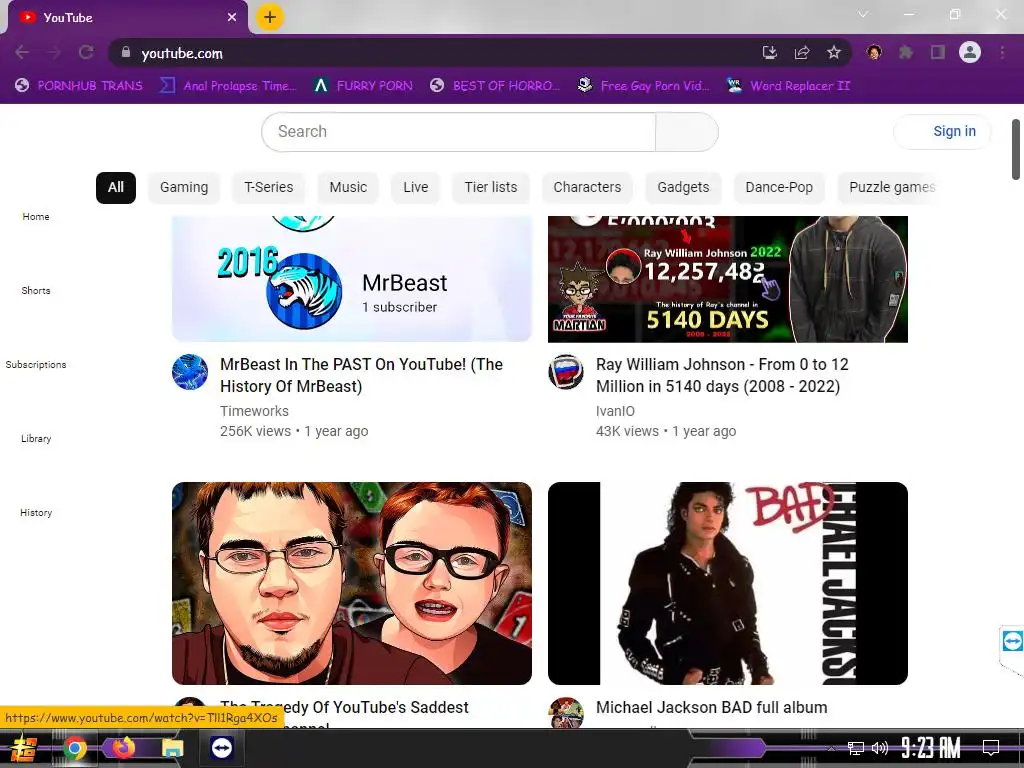Close the YouTube tab
The height and width of the screenshot is (768, 1024).
coord(232,18)
